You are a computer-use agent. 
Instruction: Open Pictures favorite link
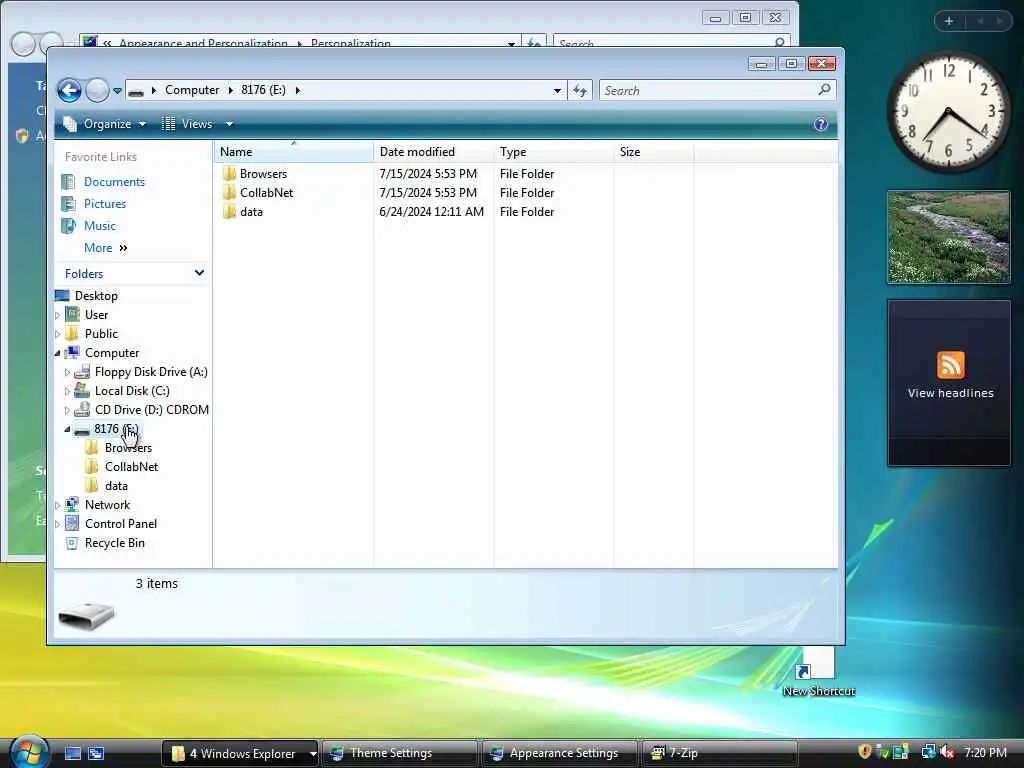coord(104,204)
